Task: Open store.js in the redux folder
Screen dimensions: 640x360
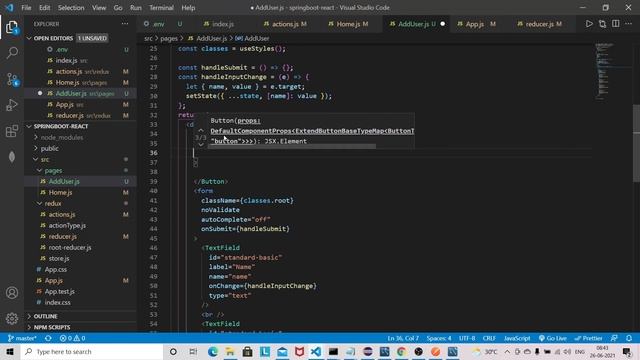Action: 59,258
